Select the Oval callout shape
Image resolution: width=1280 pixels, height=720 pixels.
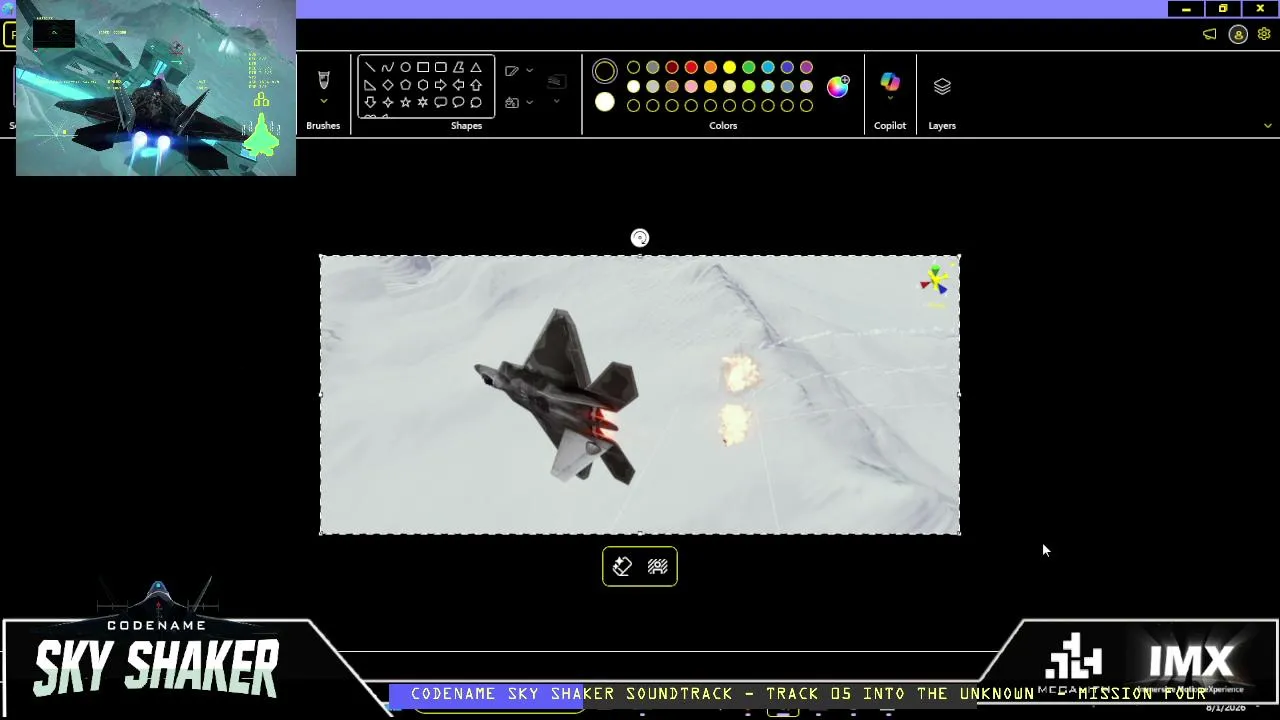tap(458, 102)
